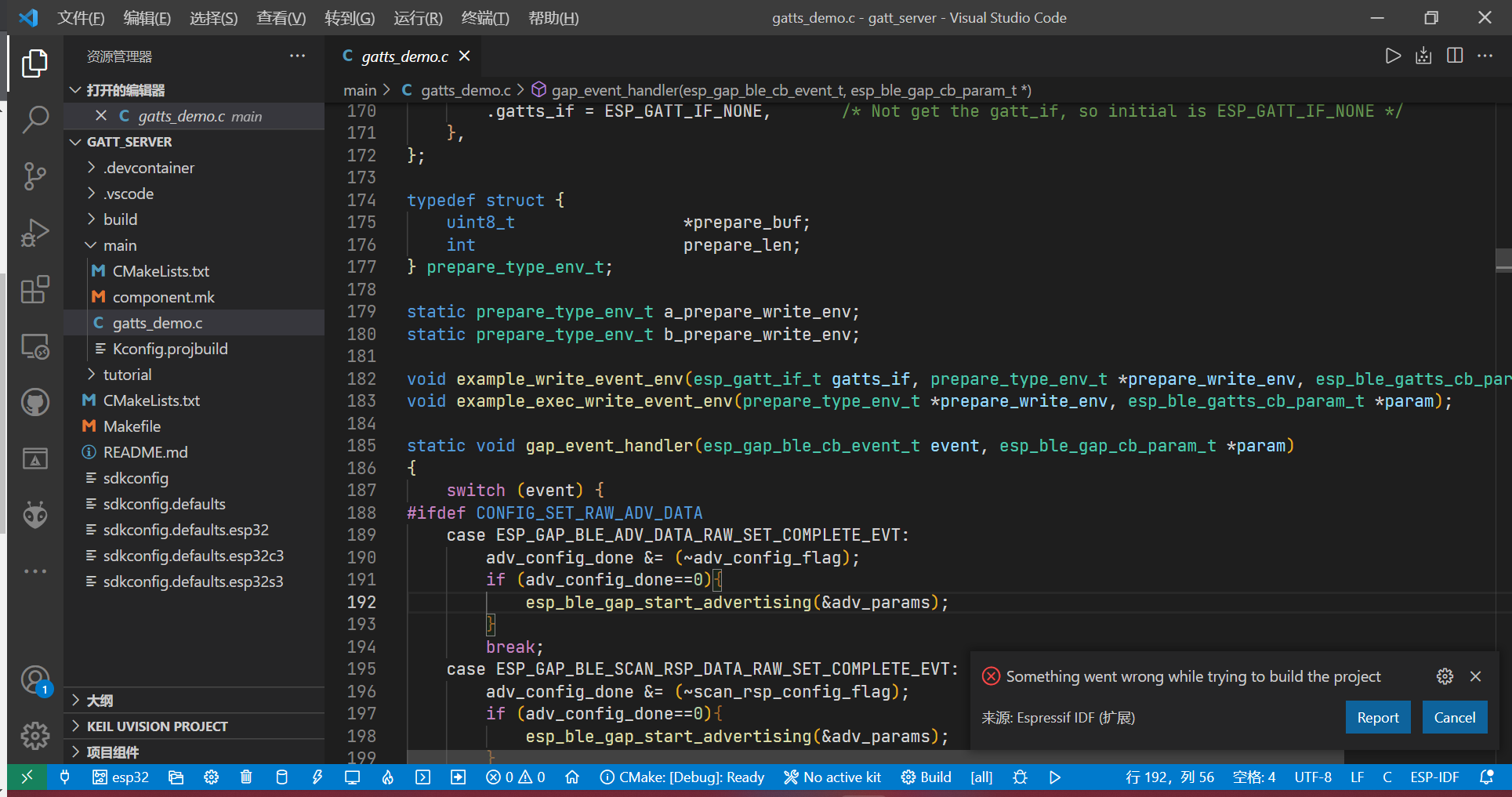
Task: Launch the CMake debugger bug icon
Action: [x=1020, y=777]
